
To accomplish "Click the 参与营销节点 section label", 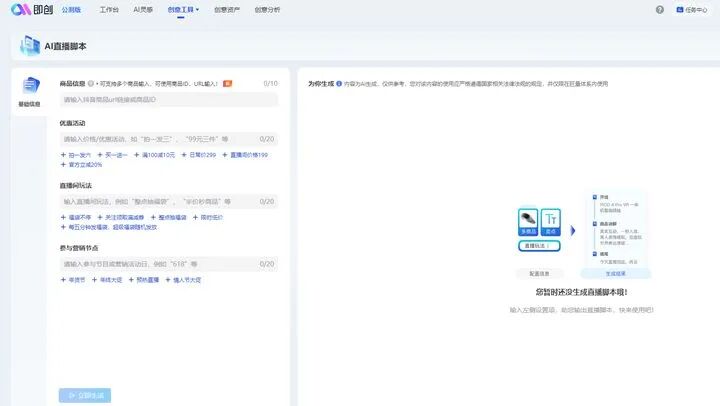I will (x=79, y=248).
